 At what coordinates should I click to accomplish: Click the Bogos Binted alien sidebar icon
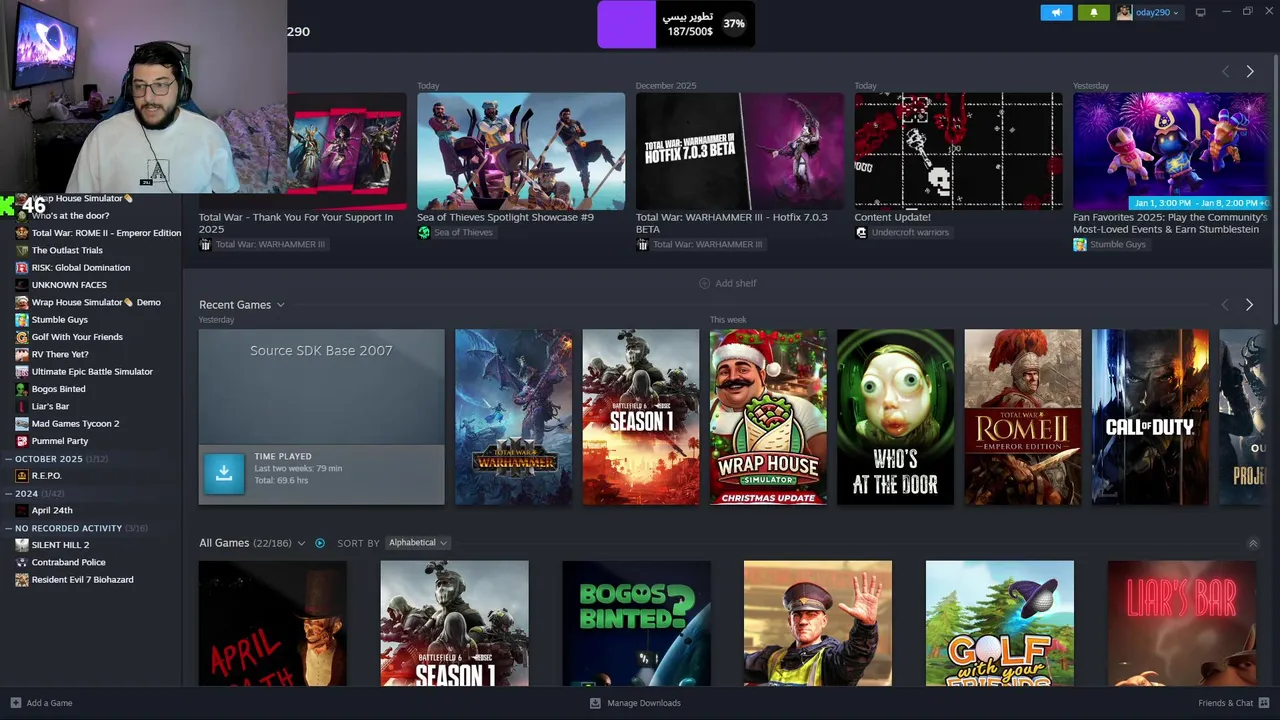click(x=22, y=389)
